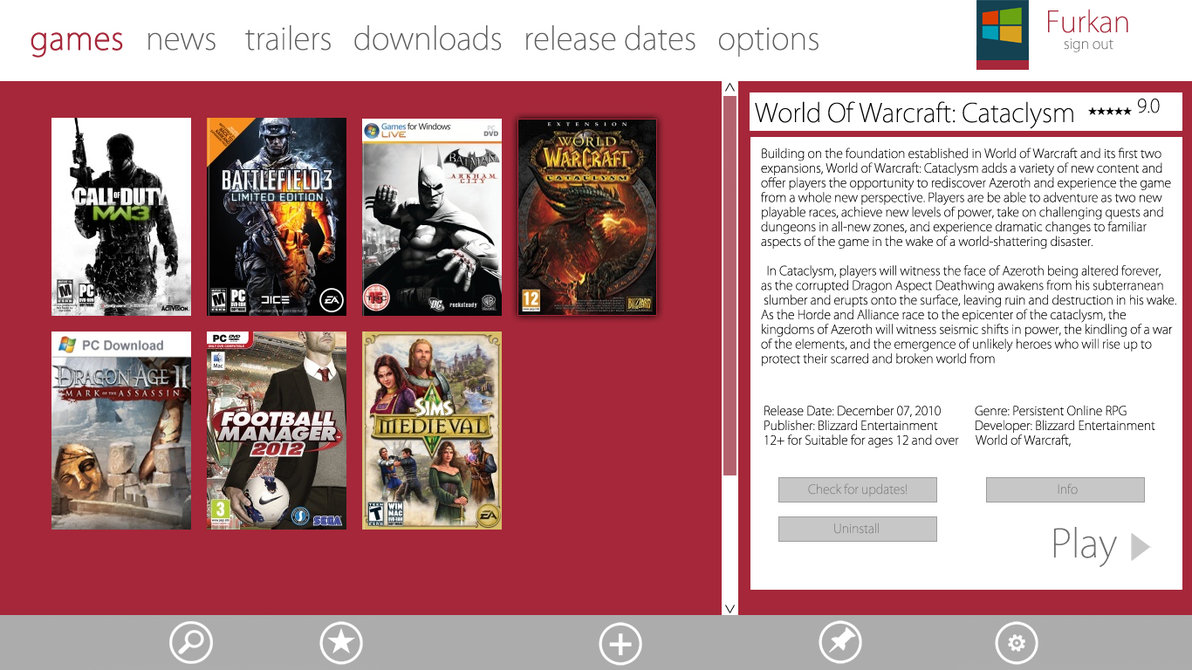1192x670 pixels.
Task: Switch to the news tab
Action: click(x=181, y=39)
